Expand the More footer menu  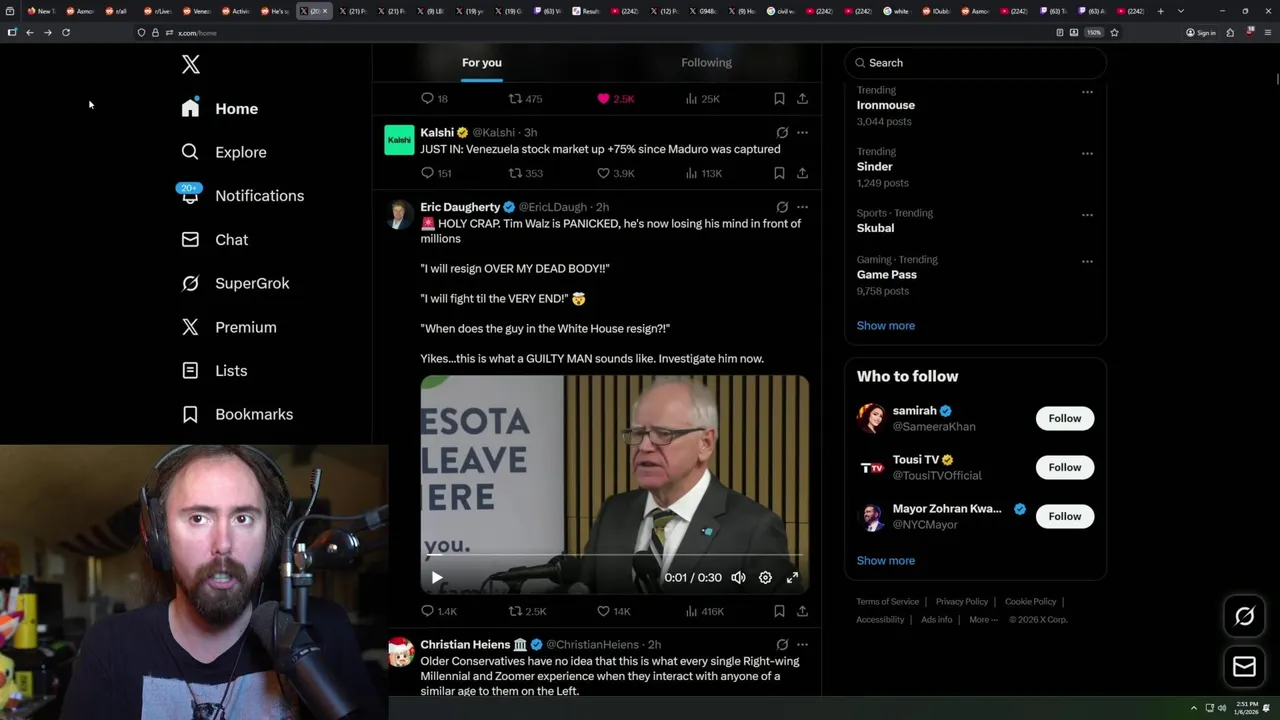coord(982,620)
